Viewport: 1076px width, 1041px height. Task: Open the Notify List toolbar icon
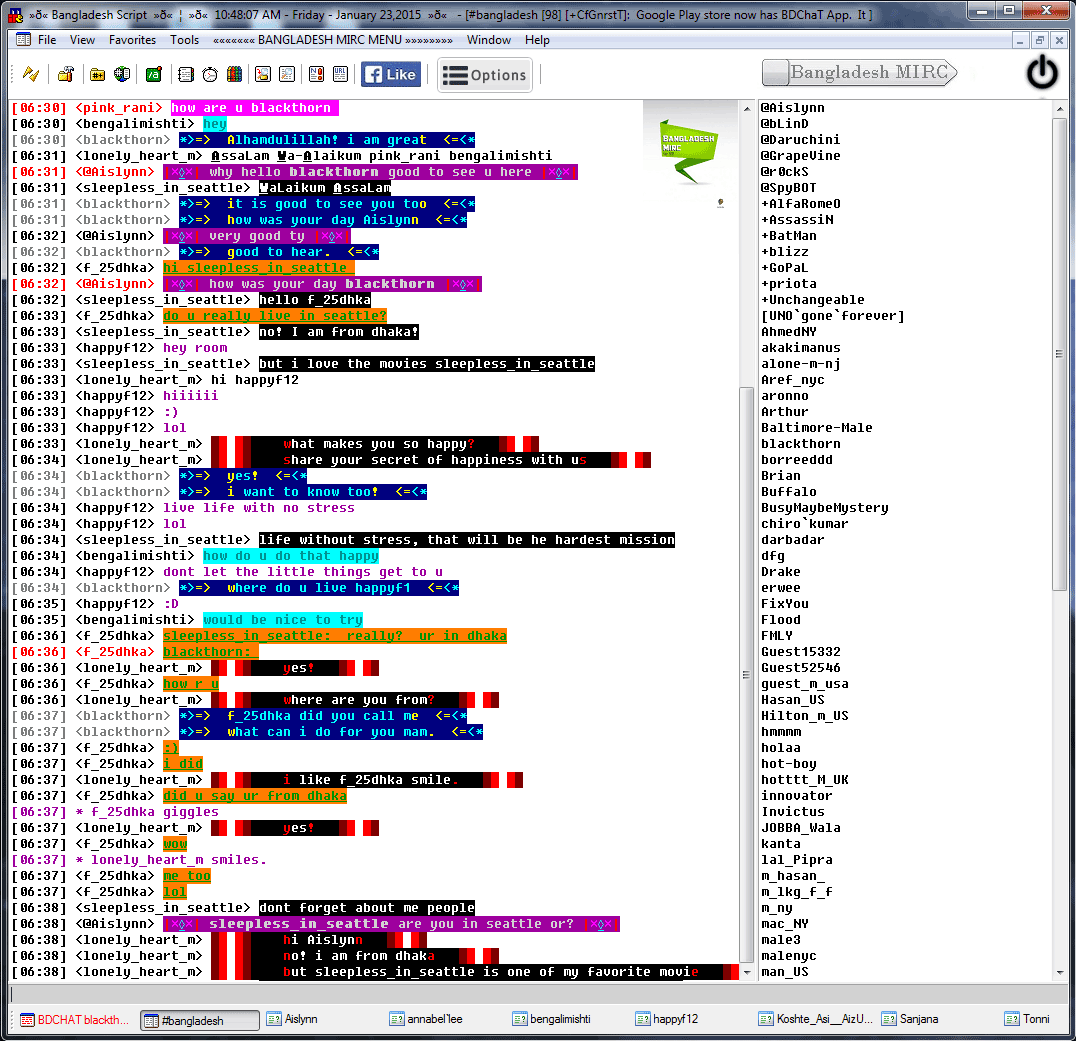click(x=316, y=74)
